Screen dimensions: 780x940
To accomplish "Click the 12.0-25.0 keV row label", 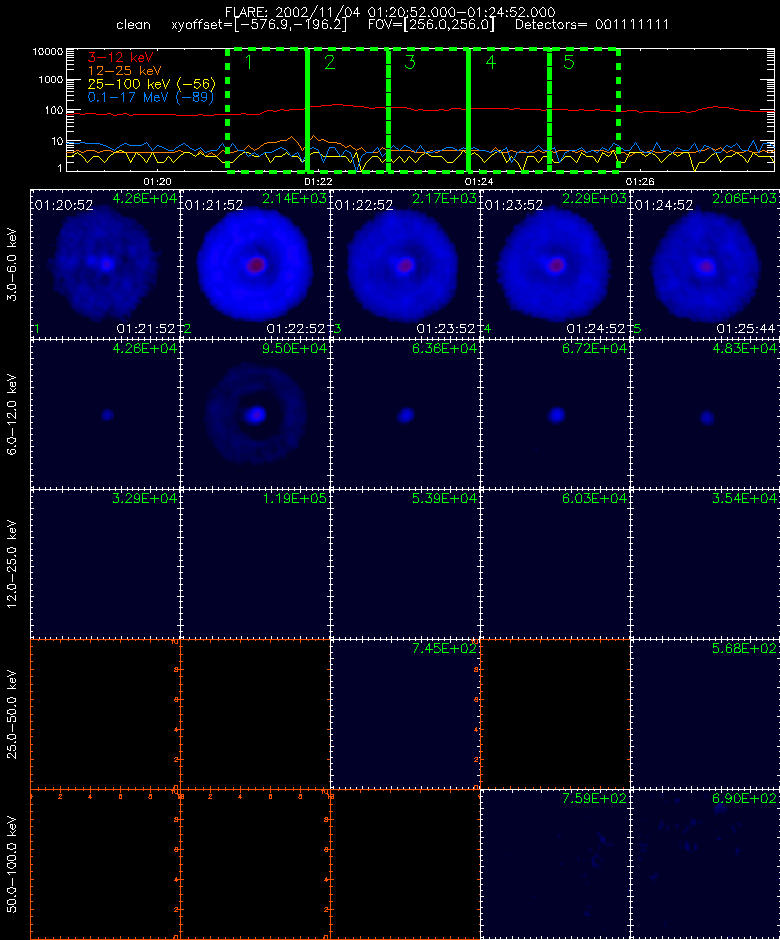I will [x=11, y=564].
